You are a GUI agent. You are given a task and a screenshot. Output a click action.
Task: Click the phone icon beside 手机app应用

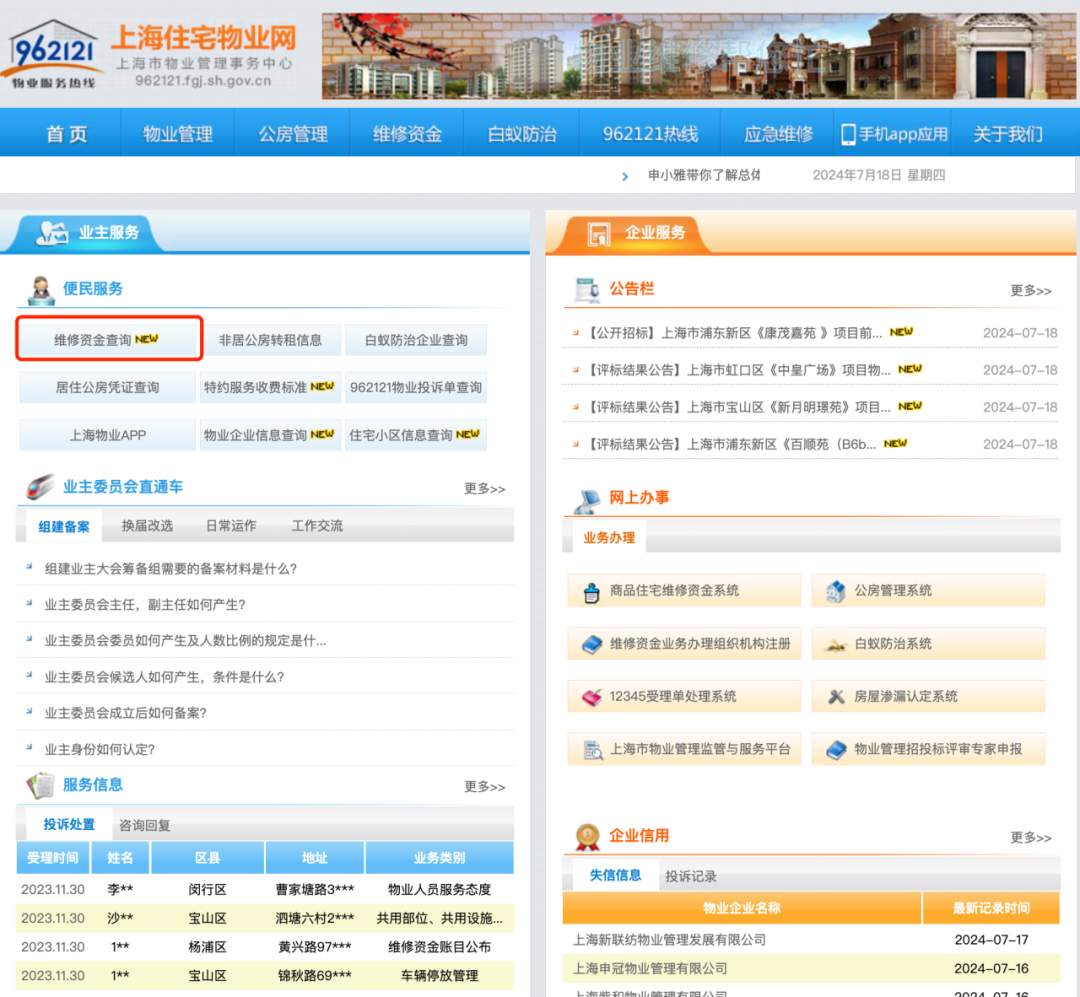coord(848,134)
